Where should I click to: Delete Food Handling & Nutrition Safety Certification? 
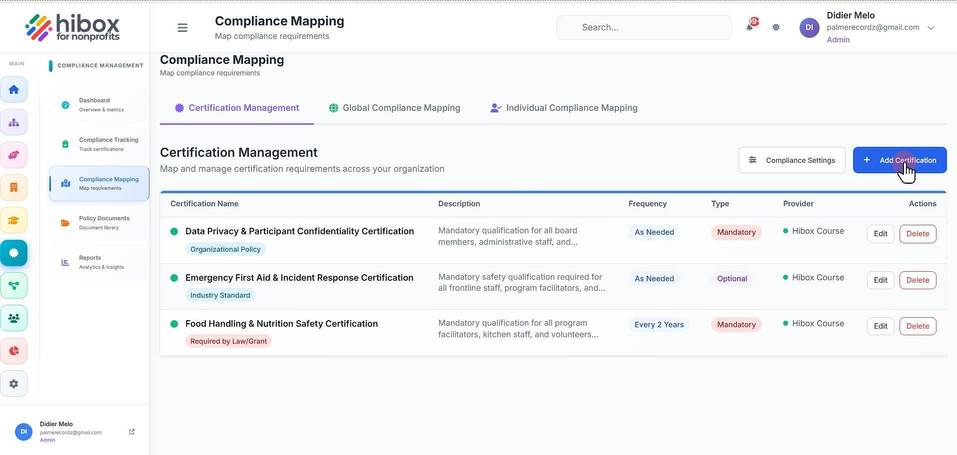pos(917,326)
